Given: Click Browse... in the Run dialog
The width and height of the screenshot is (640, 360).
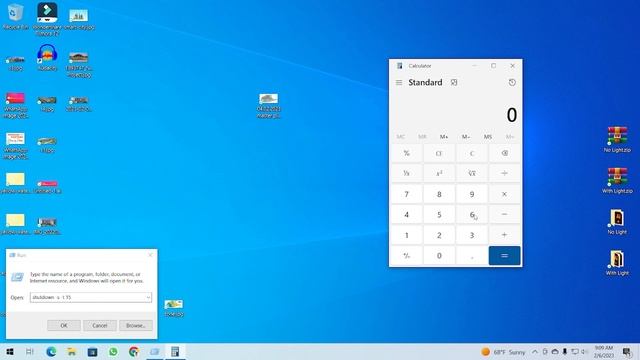Looking at the screenshot, I should [136, 325].
